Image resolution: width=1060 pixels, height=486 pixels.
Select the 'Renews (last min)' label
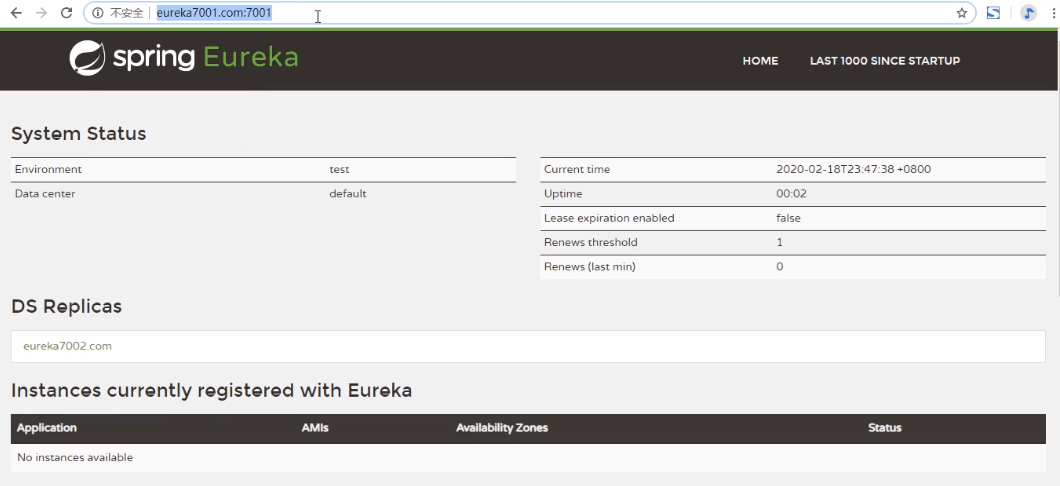point(589,267)
